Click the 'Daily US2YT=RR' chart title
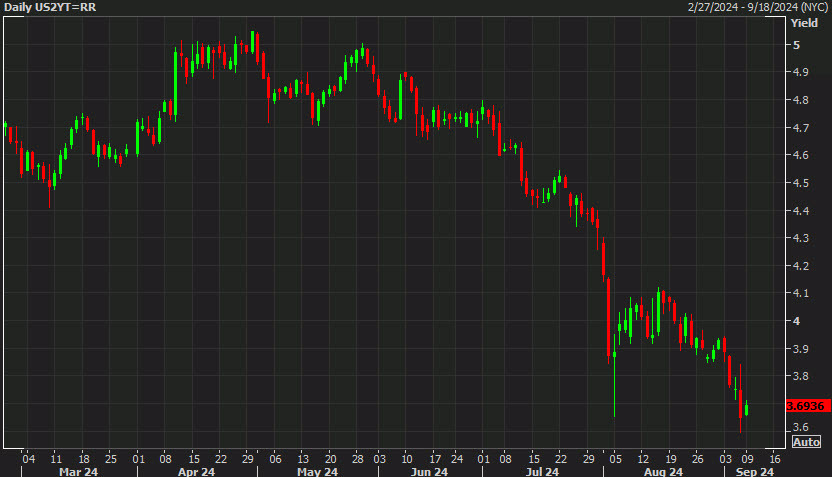Screen dimensions: 832x477 coord(50,7)
